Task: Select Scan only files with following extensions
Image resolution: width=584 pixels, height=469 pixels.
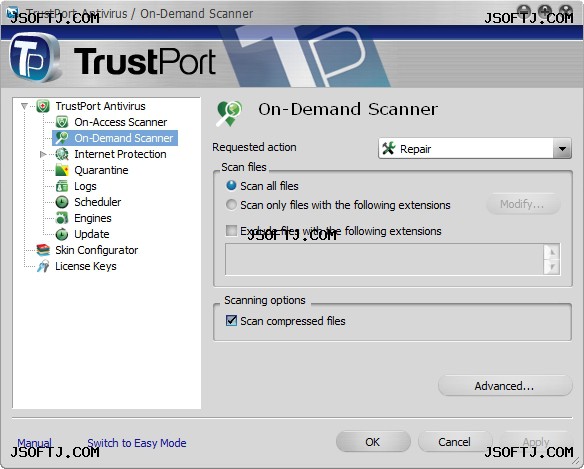Action: 231,205
